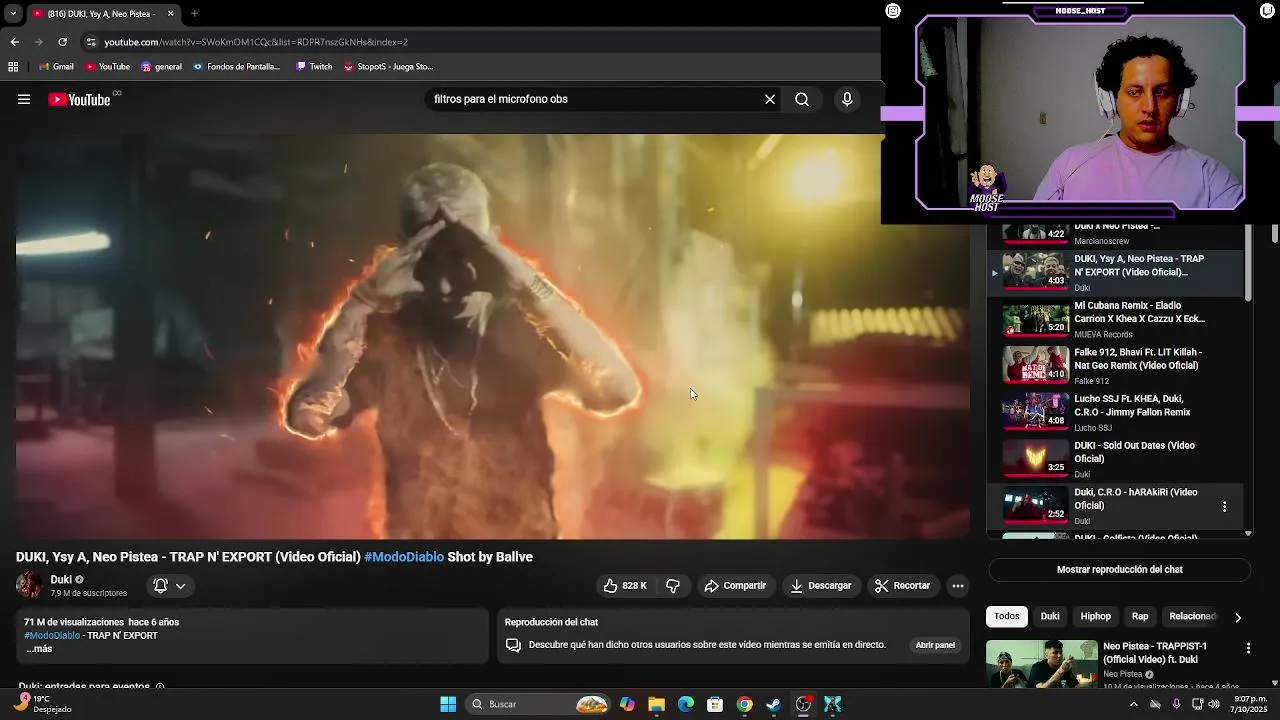The image size is (1280, 720).
Task: Open options for Neo Pistea TRAPPIST-1 video
Action: 1248,649
